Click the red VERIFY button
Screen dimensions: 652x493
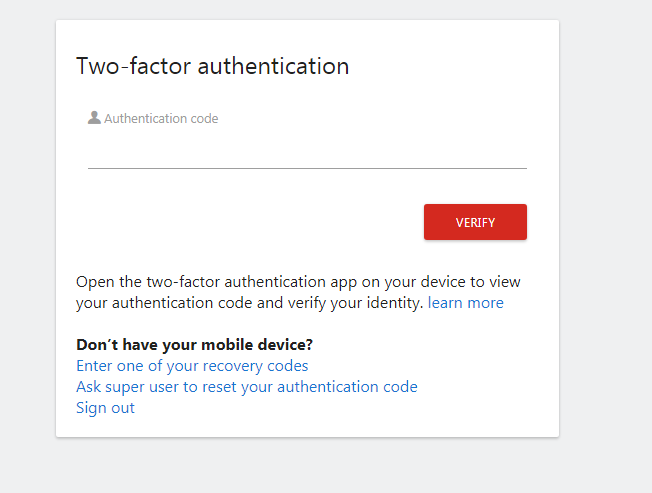pyautogui.click(x=475, y=222)
